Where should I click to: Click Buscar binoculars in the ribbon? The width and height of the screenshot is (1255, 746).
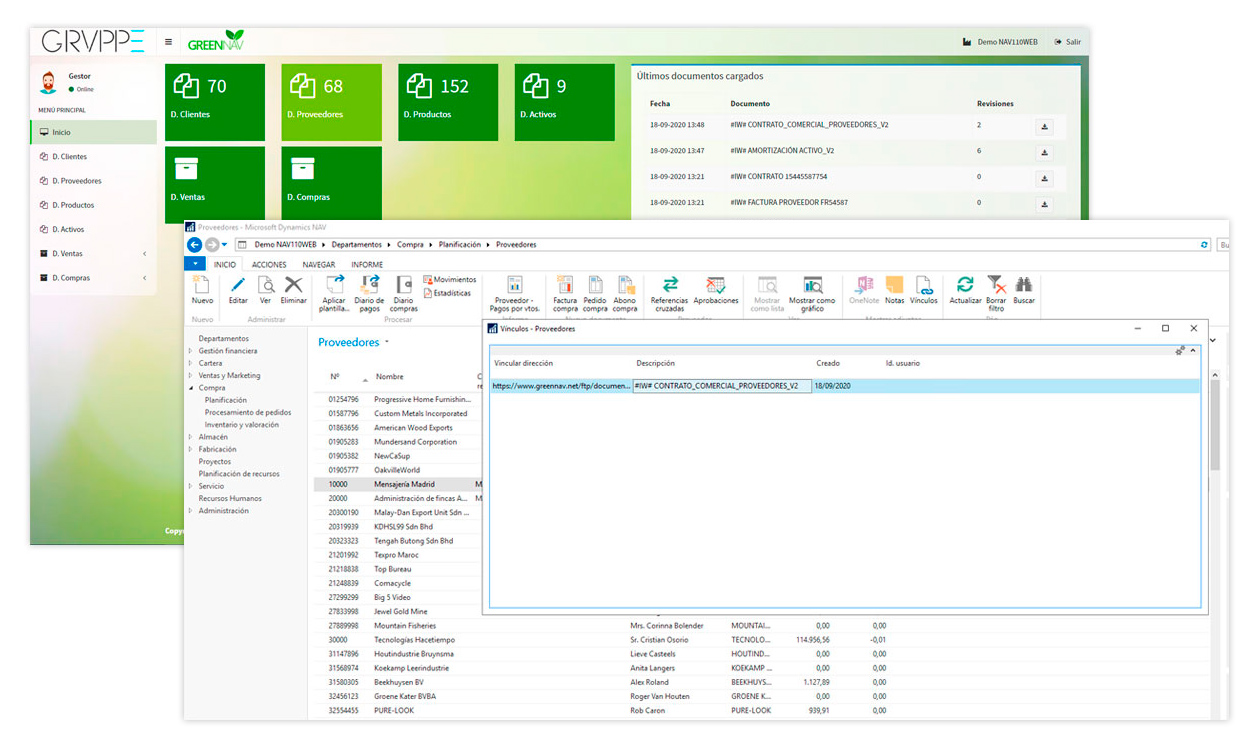(x=1024, y=291)
